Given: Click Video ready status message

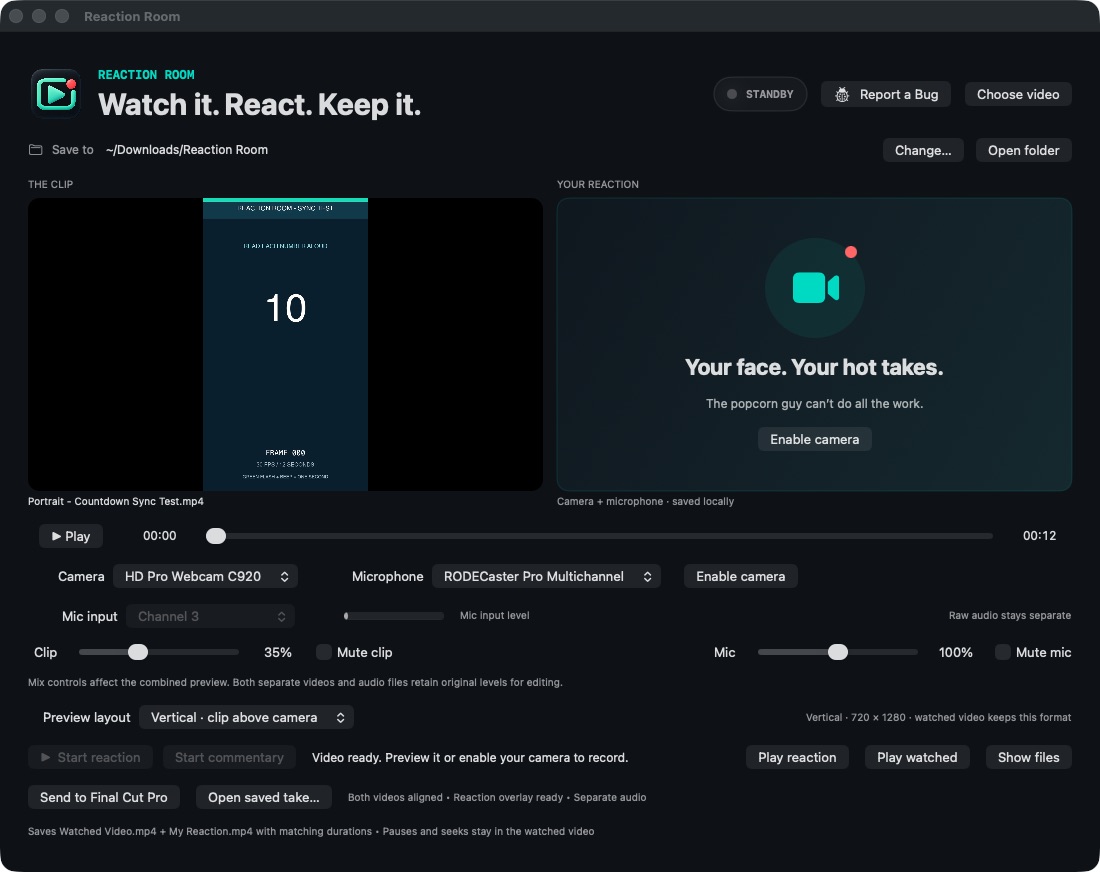Looking at the screenshot, I should click(470, 758).
